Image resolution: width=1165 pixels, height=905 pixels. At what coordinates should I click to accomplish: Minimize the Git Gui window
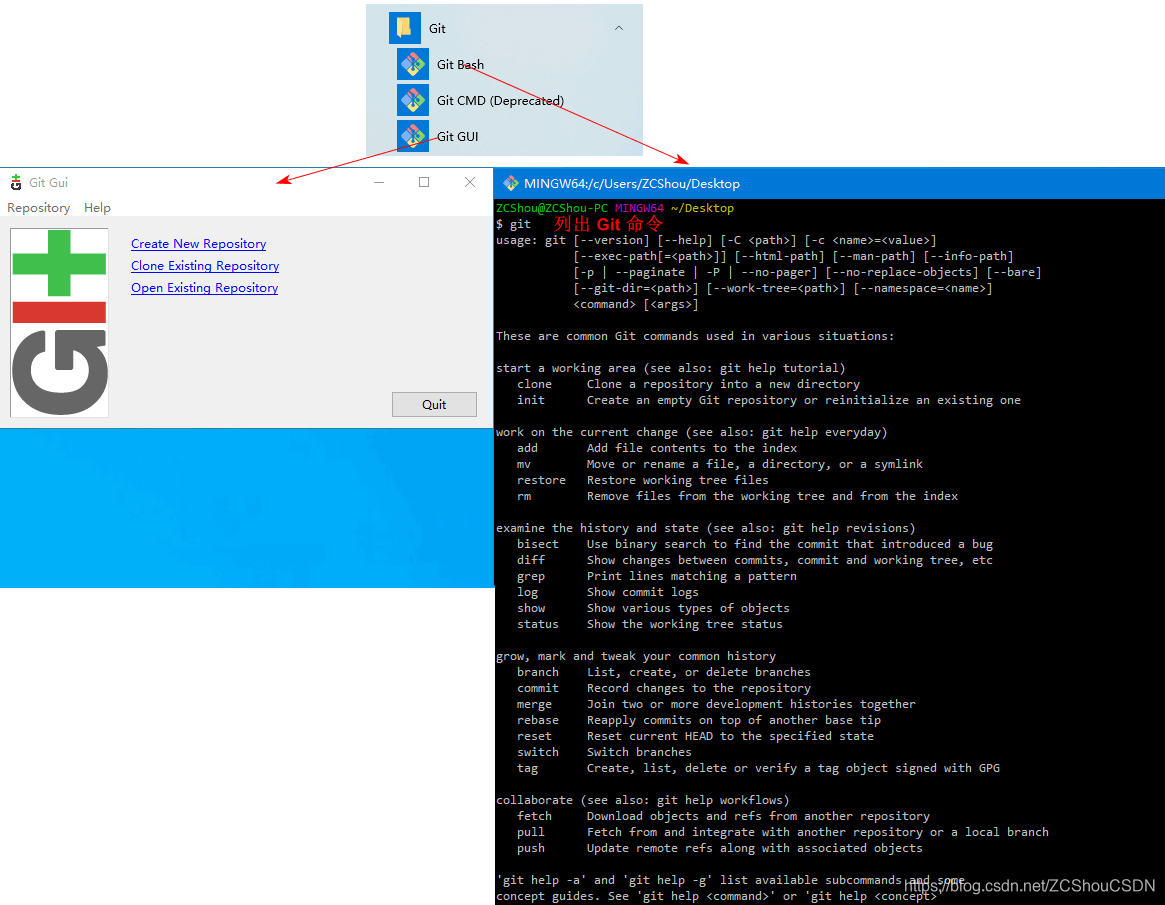pos(379,182)
